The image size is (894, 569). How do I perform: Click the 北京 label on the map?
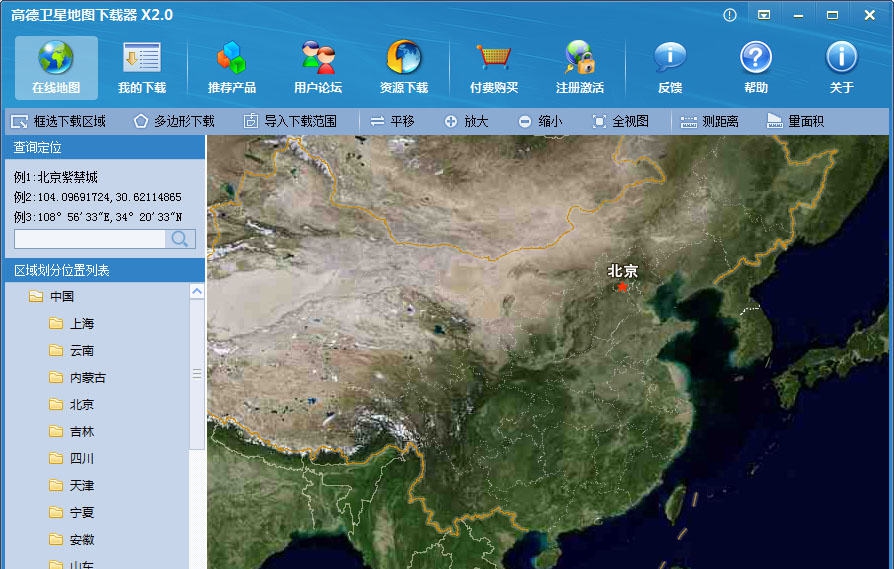pos(623,271)
